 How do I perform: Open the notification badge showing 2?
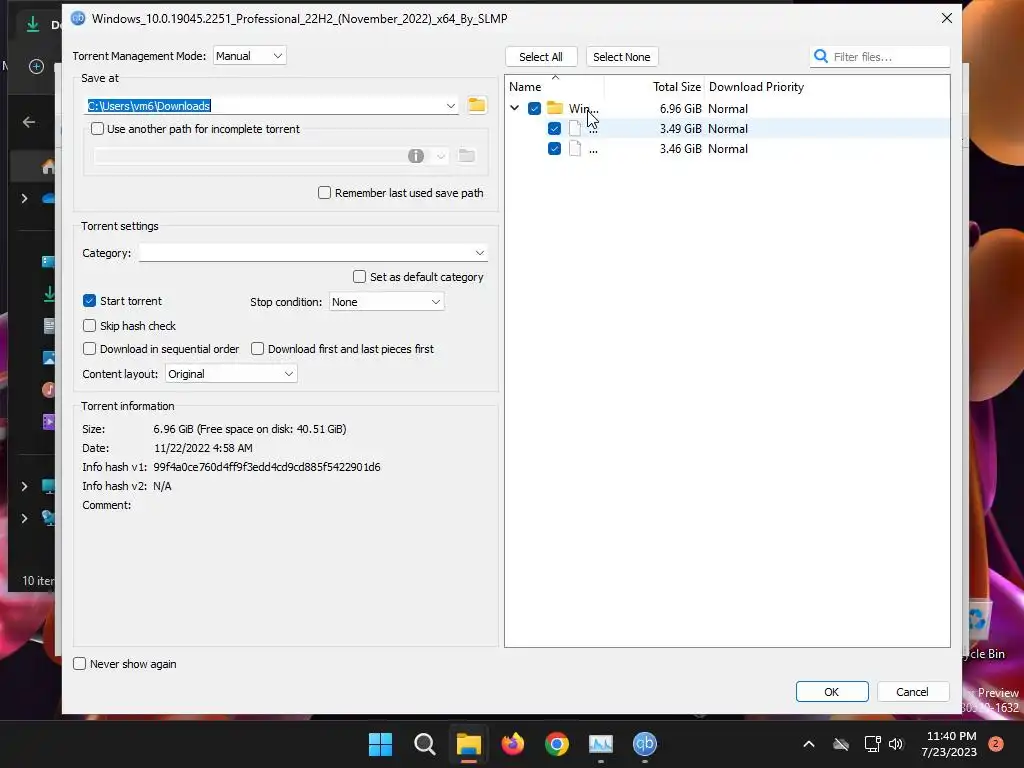click(x=996, y=744)
